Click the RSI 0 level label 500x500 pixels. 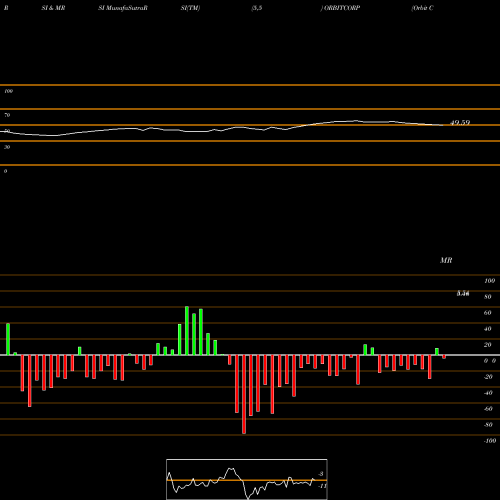[5, 171]
